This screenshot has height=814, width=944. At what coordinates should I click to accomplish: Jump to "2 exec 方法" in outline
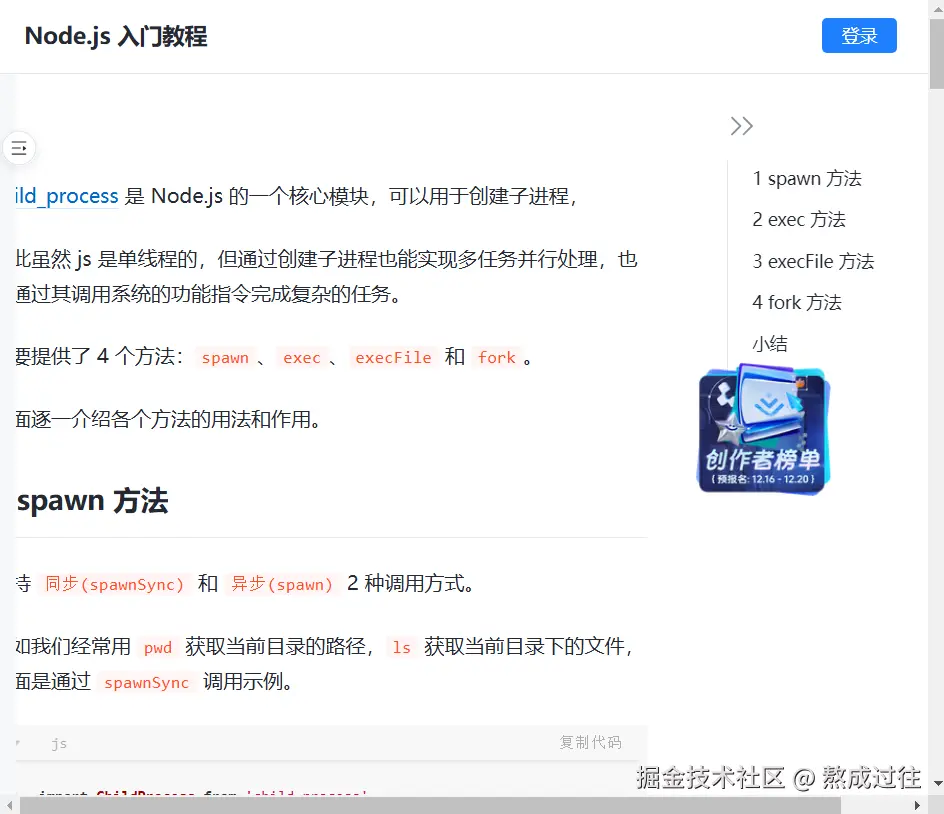[x=798, y=219]
